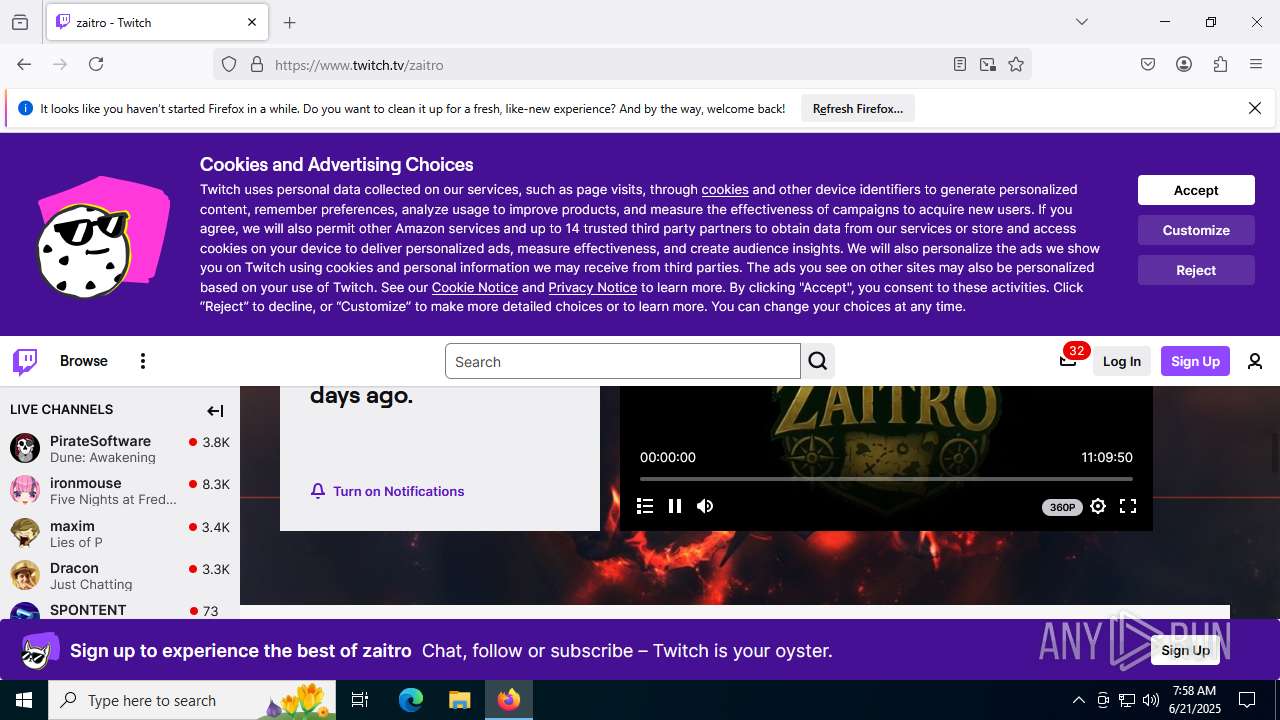Click the Twitch logo home icon
Viewport: 1280px width, 720px height.
pos(25,361)
